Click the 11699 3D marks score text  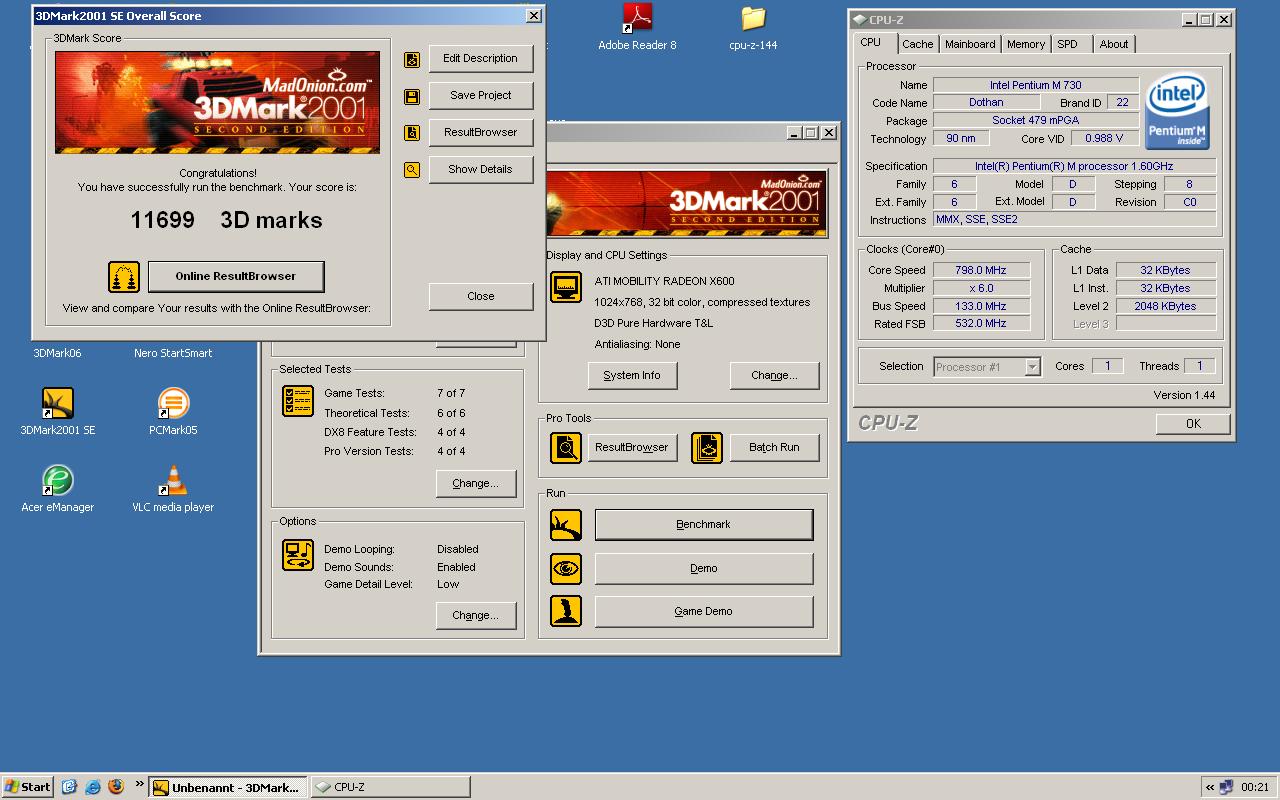pos(226,220)
